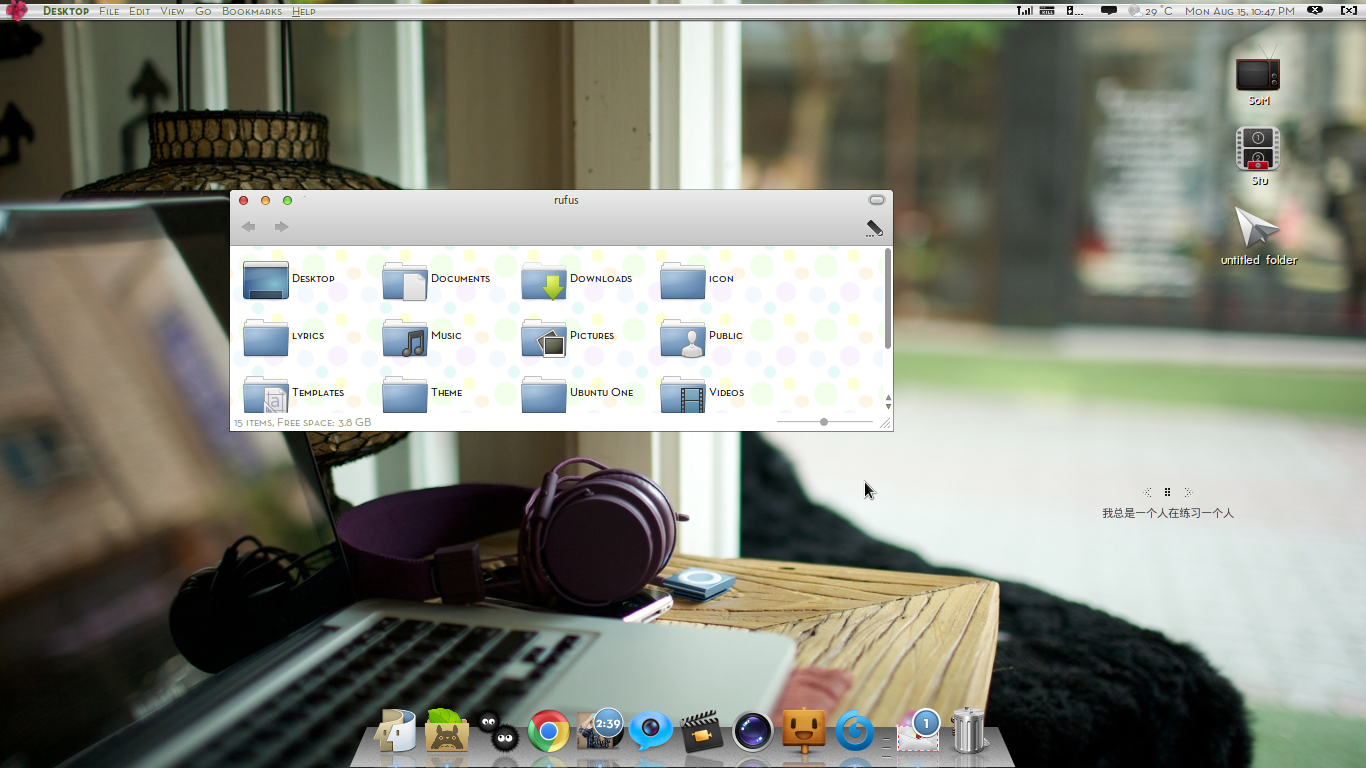This screenshot has width=1366, height=768.
Task: Click the scroll down arrow at scrollbar bottom
Action: (x=888, y=407)
